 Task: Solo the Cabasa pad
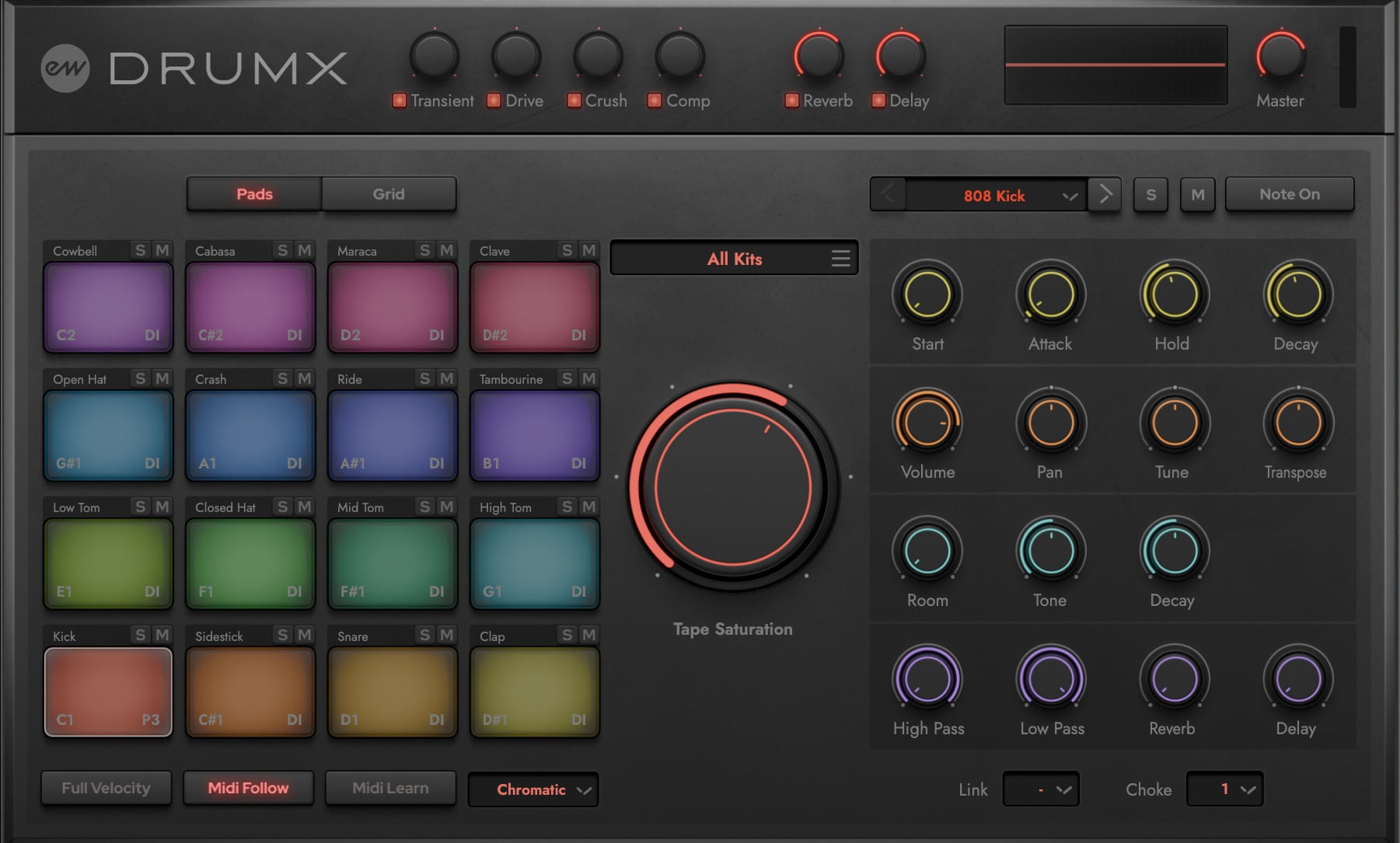point(282,250)
